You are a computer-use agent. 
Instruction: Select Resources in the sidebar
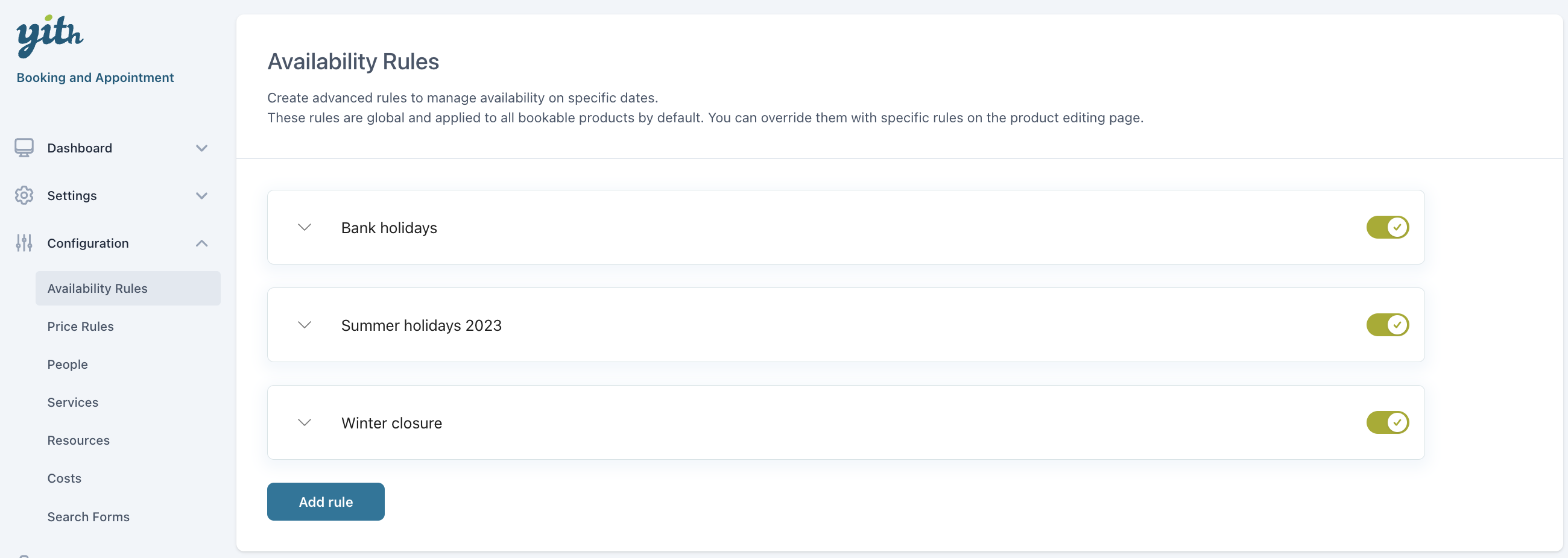click(x=78, y=440)
